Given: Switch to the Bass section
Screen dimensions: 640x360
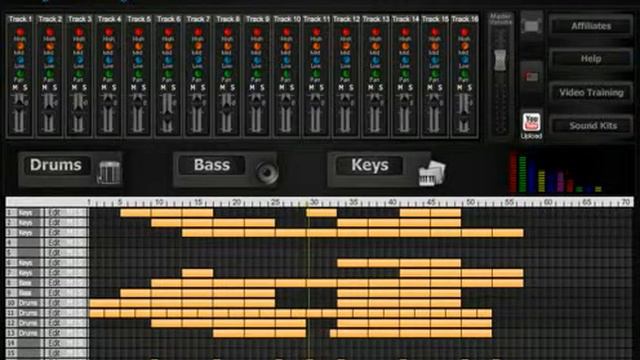Looking at the screenshot, I should click(225, 169).
